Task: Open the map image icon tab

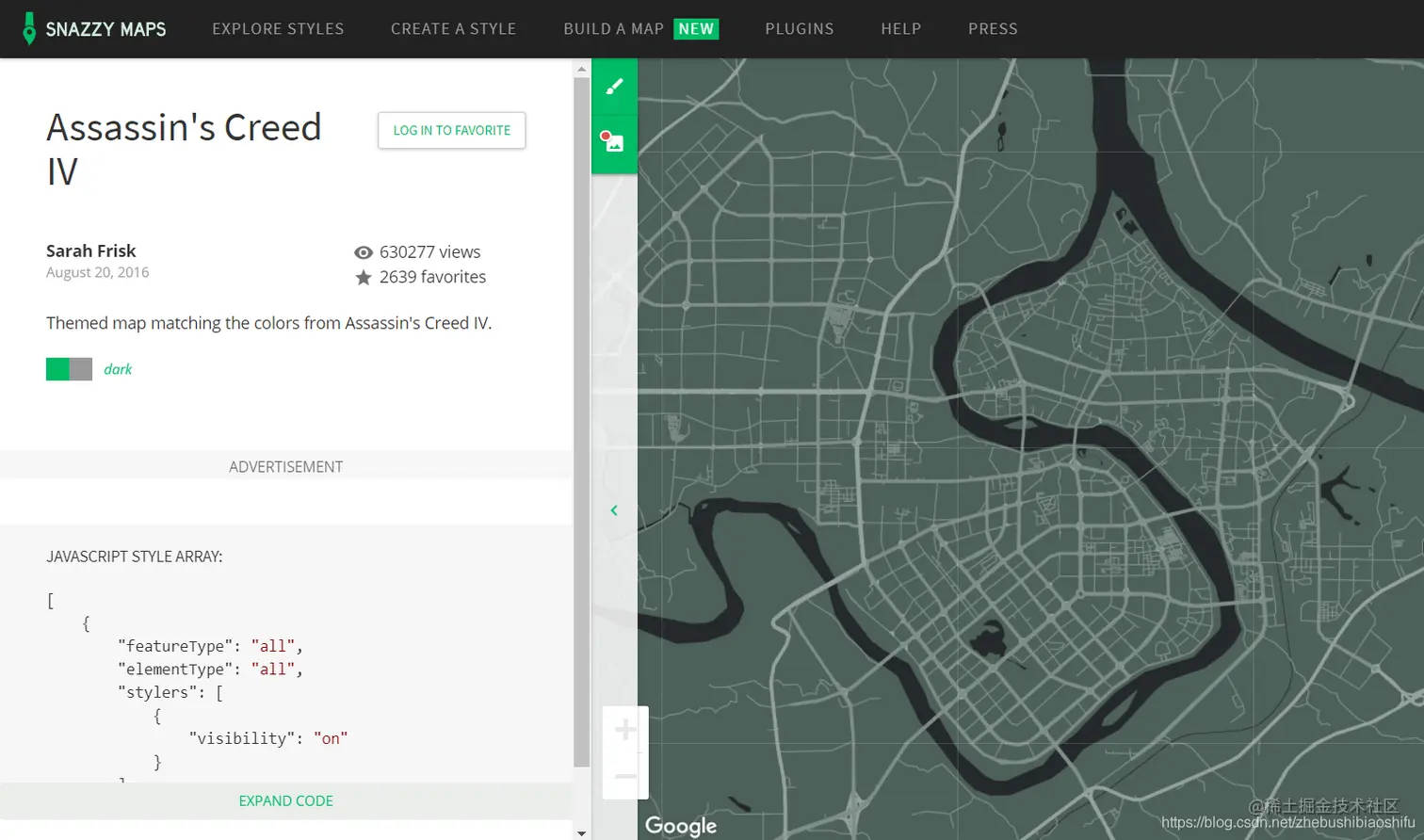Action: point(614,143)
